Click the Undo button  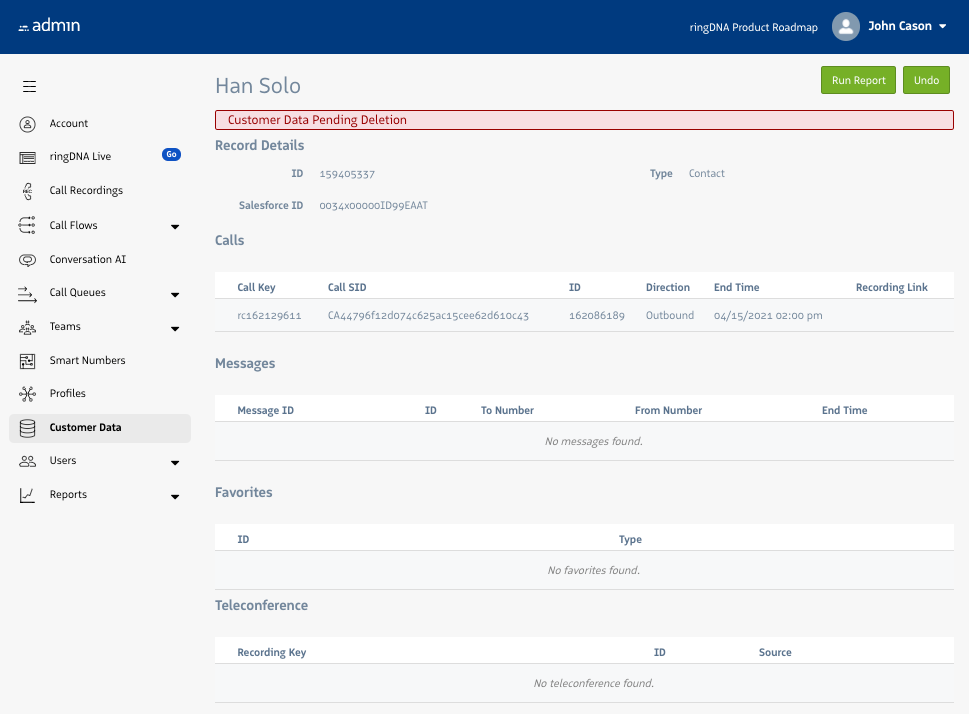click(926, 80)
